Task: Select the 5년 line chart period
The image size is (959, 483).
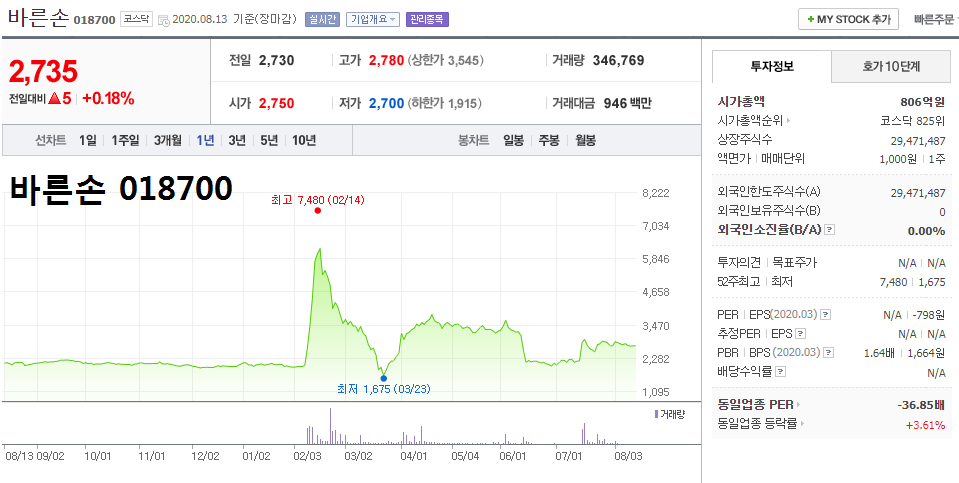Action: click(x=268, y=141)
